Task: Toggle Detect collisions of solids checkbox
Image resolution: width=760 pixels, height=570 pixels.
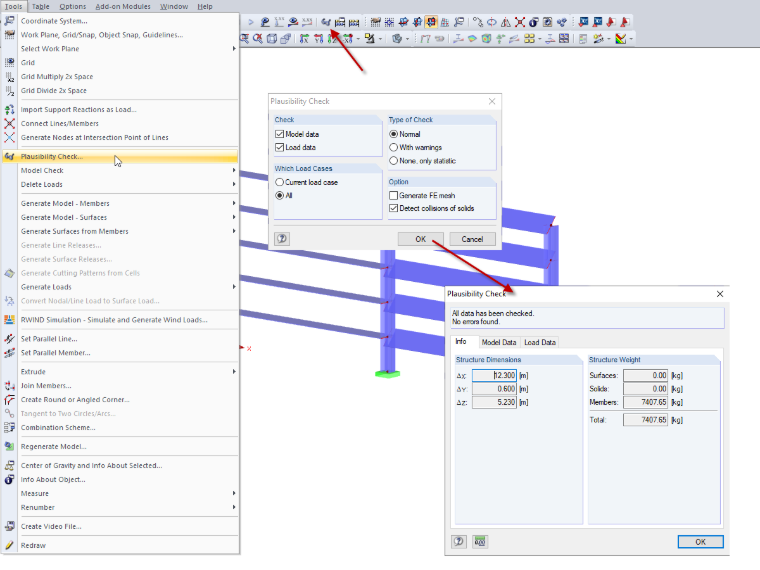Action: (394, 208)
